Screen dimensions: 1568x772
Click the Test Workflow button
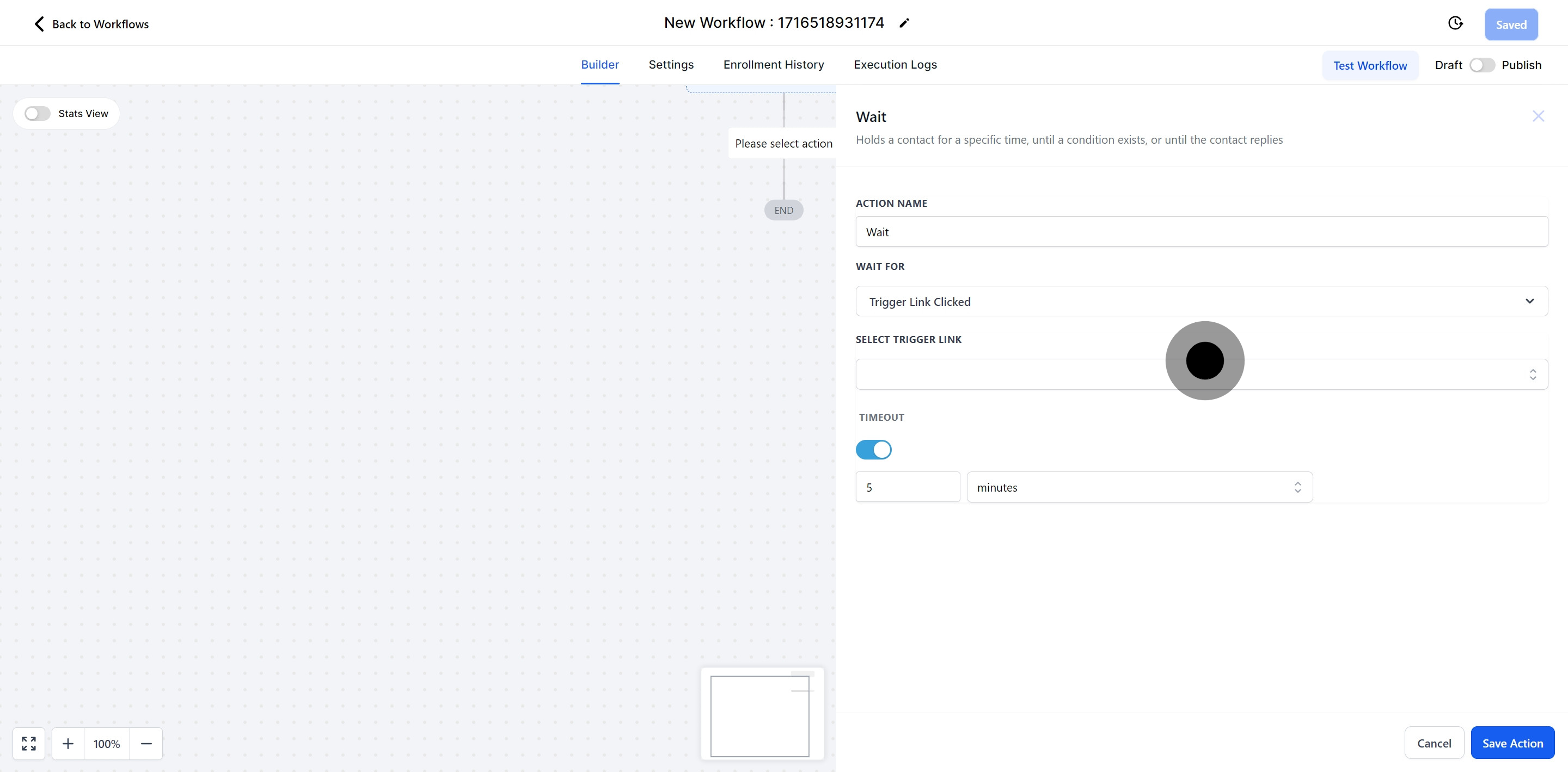1370,65
